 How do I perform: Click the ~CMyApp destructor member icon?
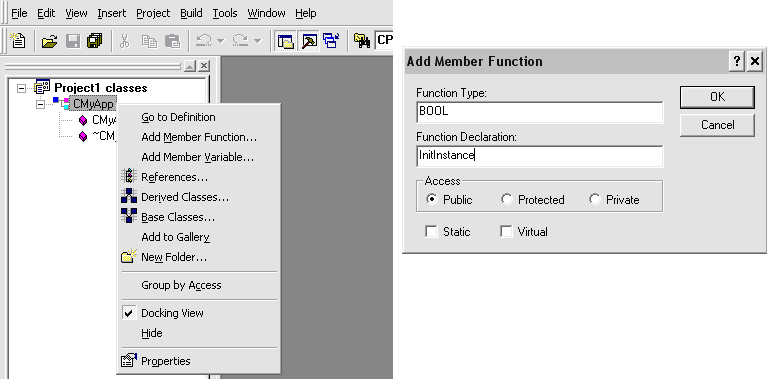click(x=83, y=136)
